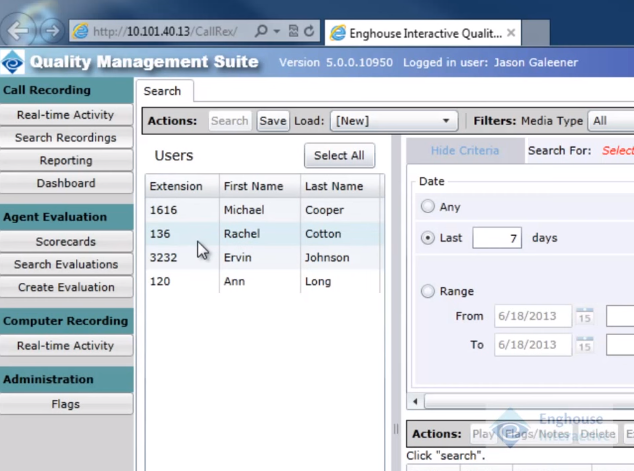
Task: Open Flags under Administration
Action: 66,404
